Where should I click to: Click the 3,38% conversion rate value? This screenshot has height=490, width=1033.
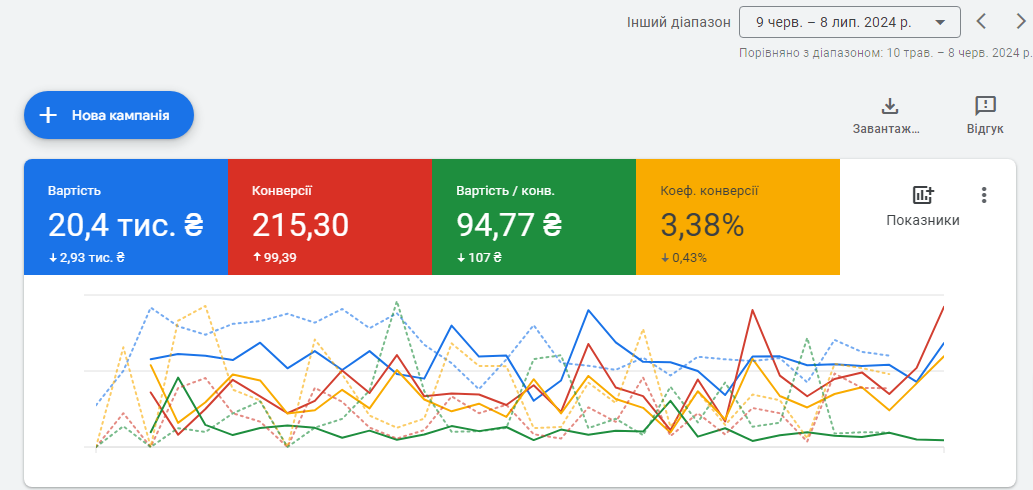[702, 226]
